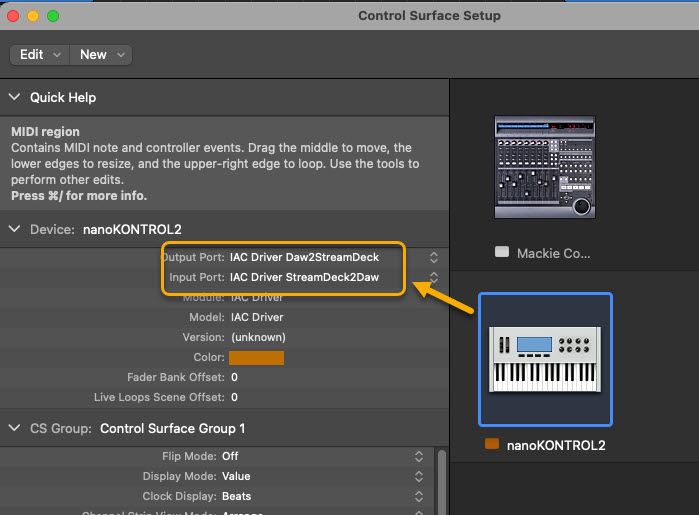This screenshot has width=699, height=515.
Task: Collapse the Device nanoKONTROL2 section
Action: tap(15, 229)
